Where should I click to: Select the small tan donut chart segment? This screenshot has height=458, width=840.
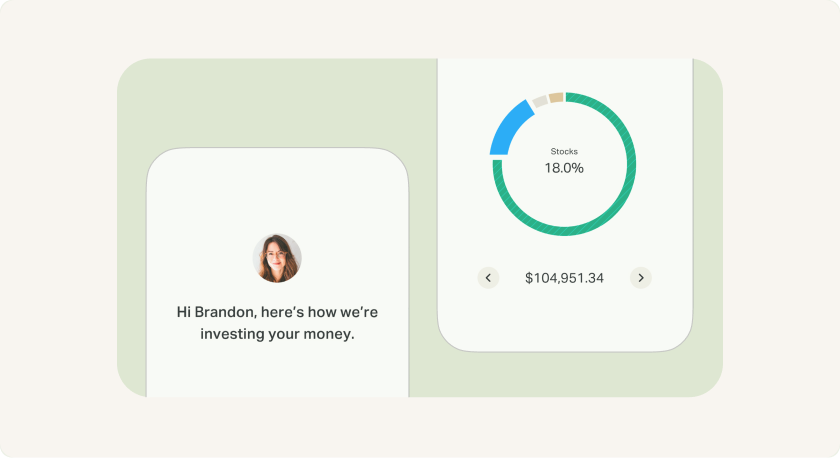[x=555, y=97]
